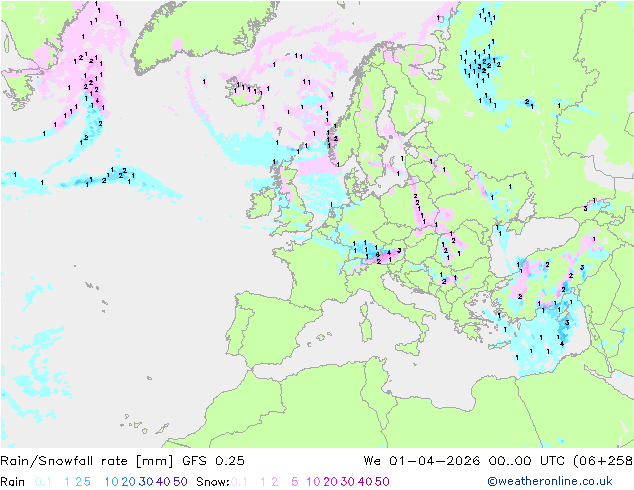The image size is (634, 490).
Task: Click the weatheronline.co.uk copyright link
Action: click(549, 481)
